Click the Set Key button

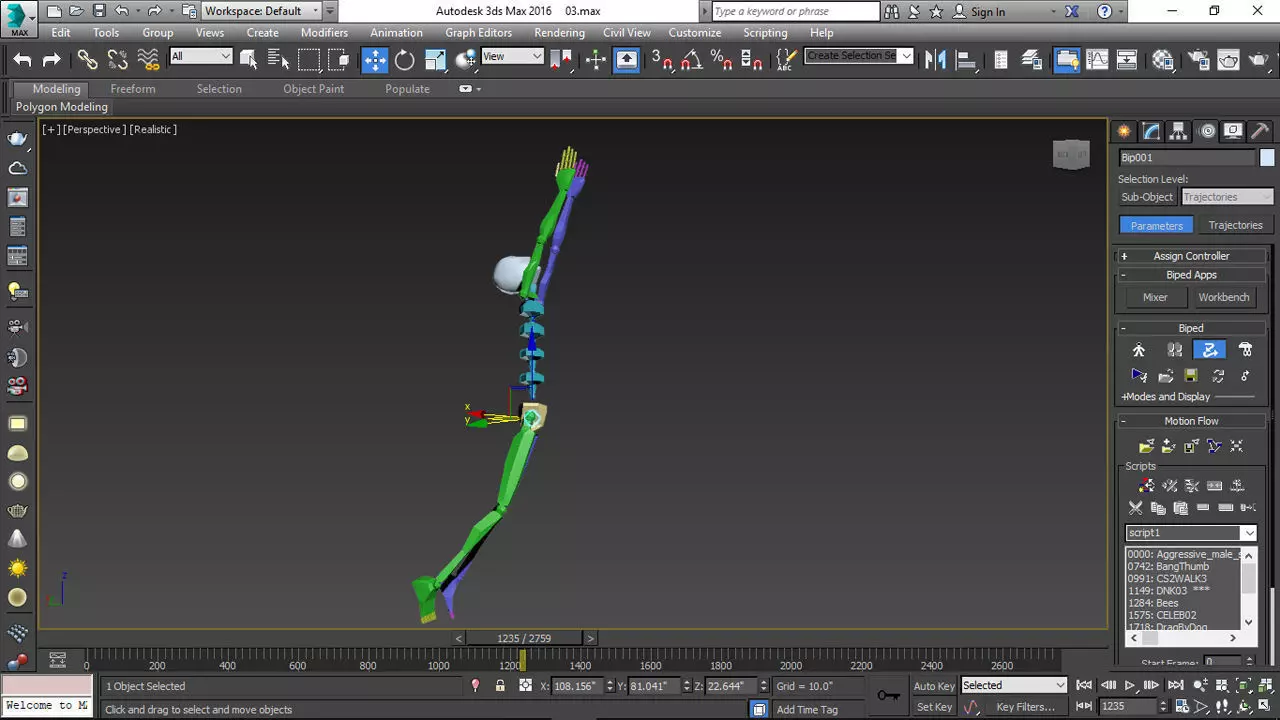(x=934, y=707)
